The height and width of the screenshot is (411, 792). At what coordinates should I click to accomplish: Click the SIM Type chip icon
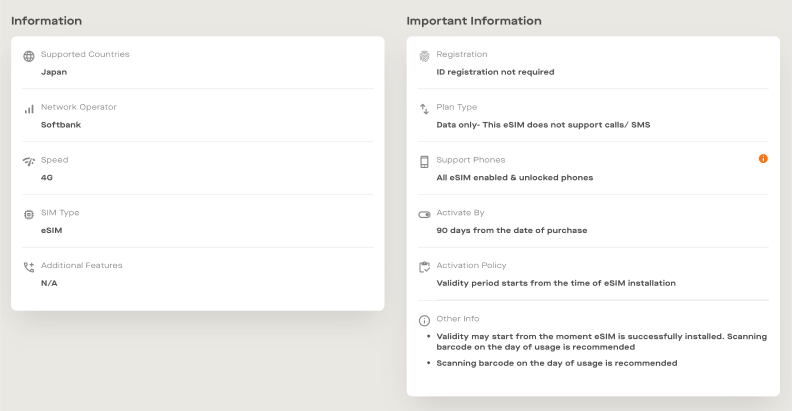point(29,214)
